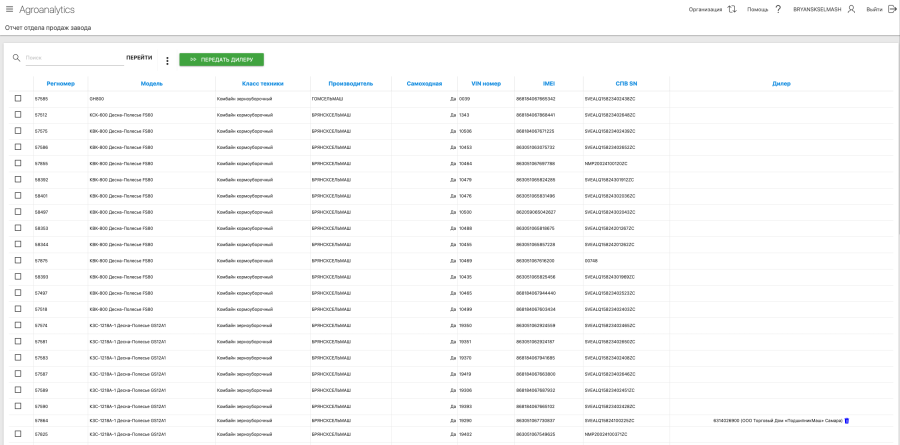Tick checkbox for row 57625
This screenshot has height=445, width=900.
click(18, 434)
